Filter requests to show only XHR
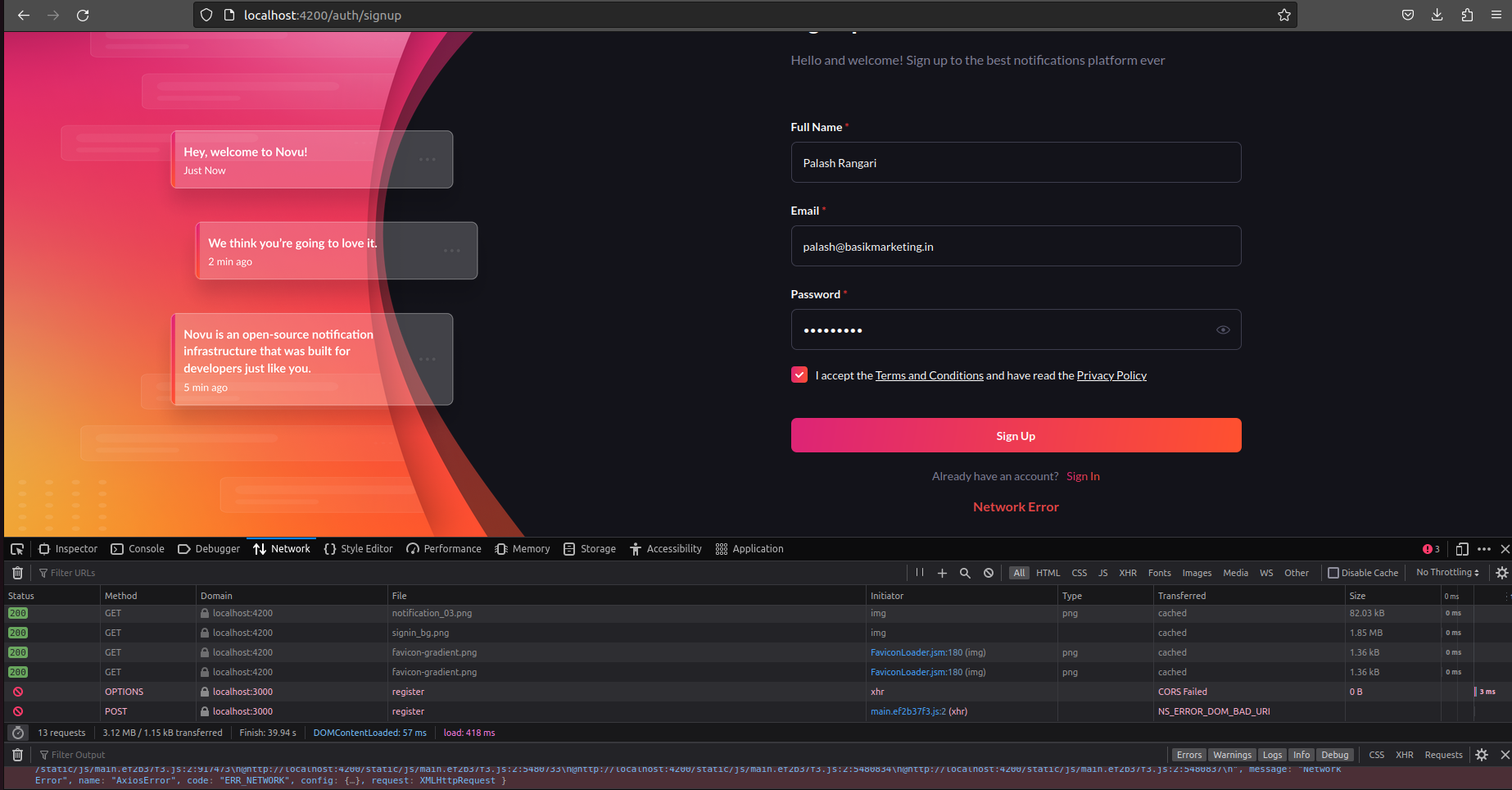 coord(1129,573)
